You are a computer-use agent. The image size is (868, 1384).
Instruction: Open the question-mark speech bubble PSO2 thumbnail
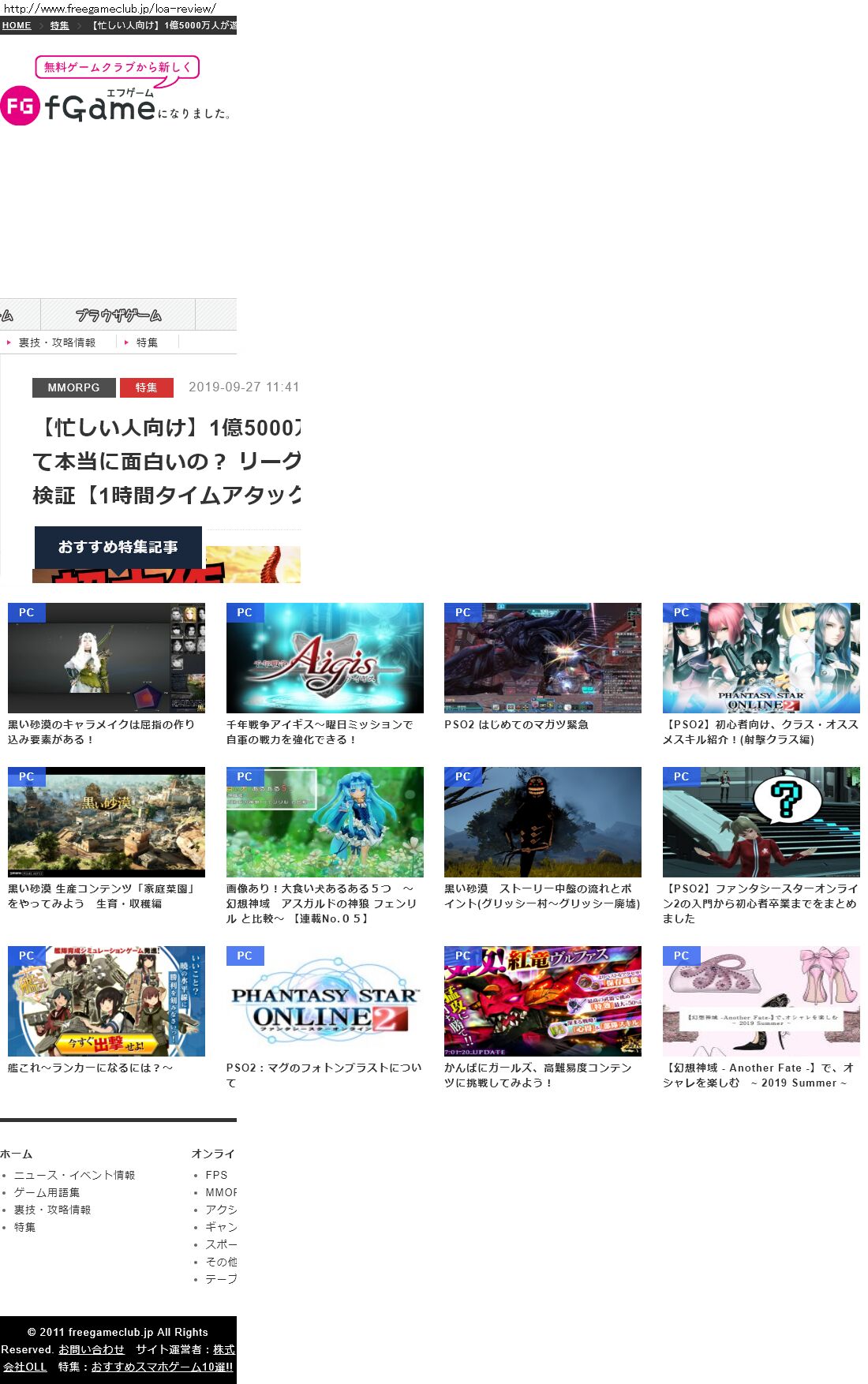pyautogui.click(x=761, y=822)
